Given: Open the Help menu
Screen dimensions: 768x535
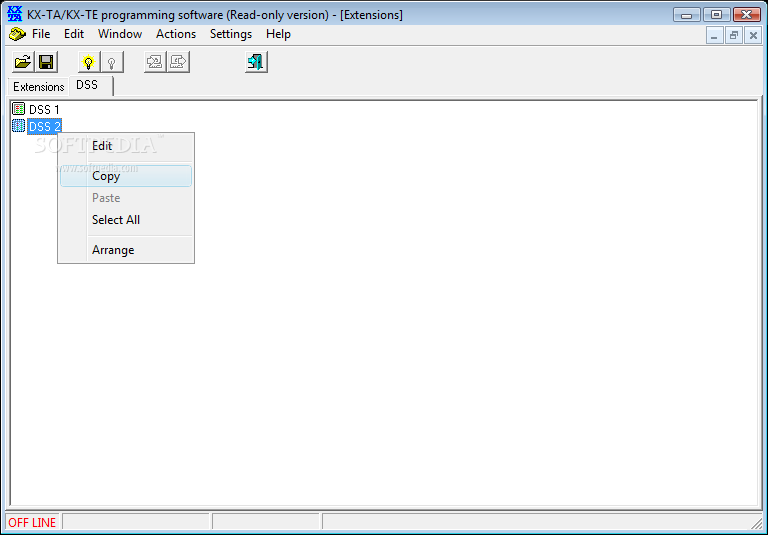Looking at the screenshot, I should (278, 34).
